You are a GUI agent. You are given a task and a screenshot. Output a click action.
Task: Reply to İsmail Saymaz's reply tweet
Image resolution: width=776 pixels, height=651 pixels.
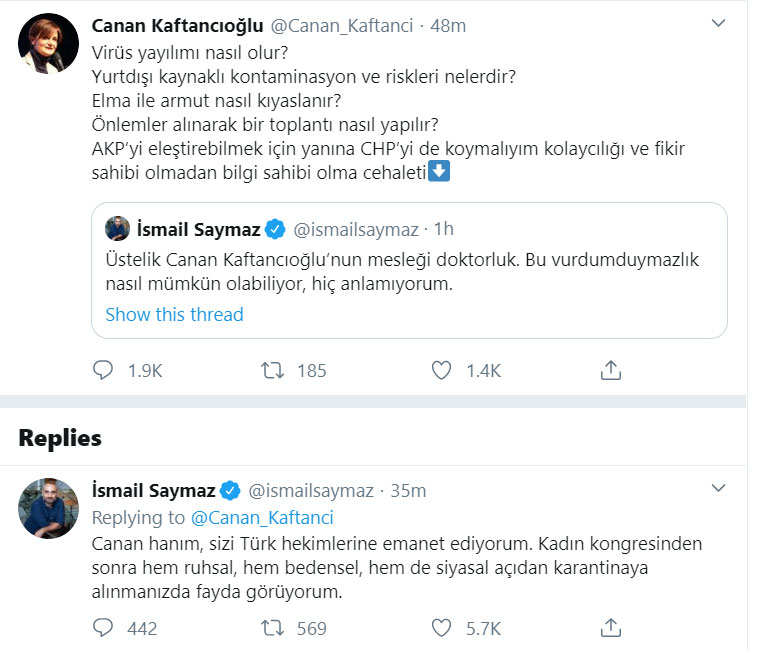click(104, 628)
